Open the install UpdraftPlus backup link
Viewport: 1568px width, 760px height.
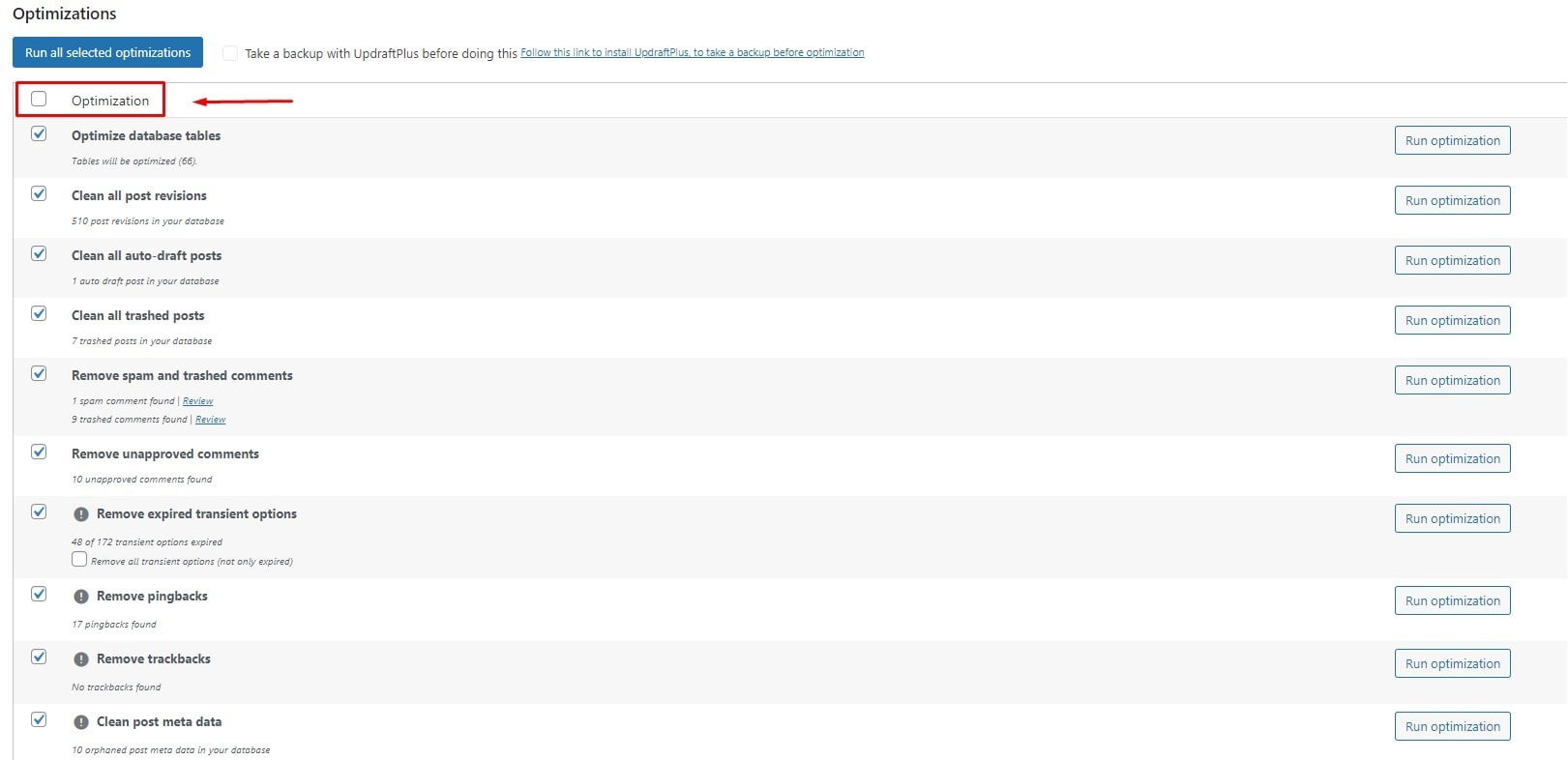point(693,52)
